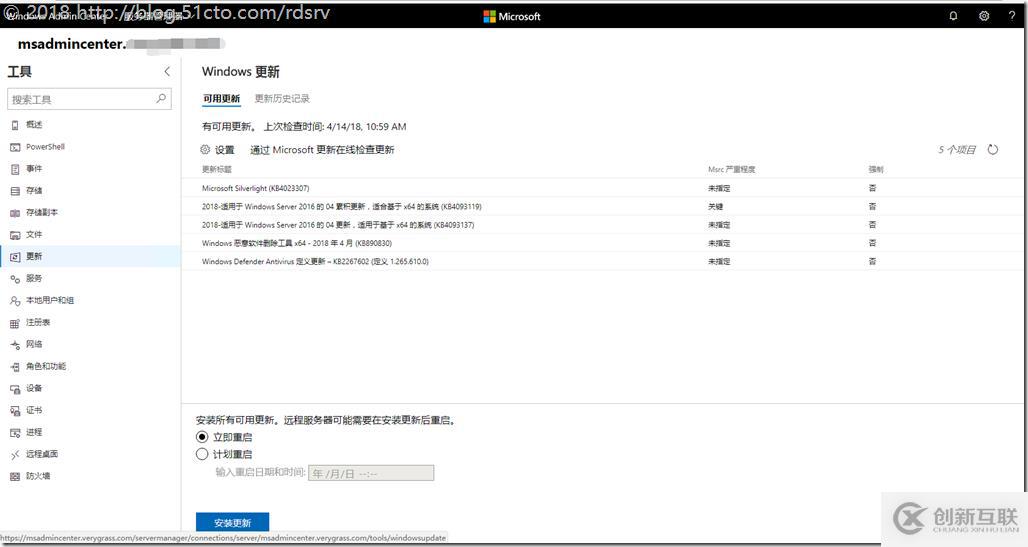Click the 关键 severity cell
This screenshot has height=547, width=1028.
(x=715, y=207)
